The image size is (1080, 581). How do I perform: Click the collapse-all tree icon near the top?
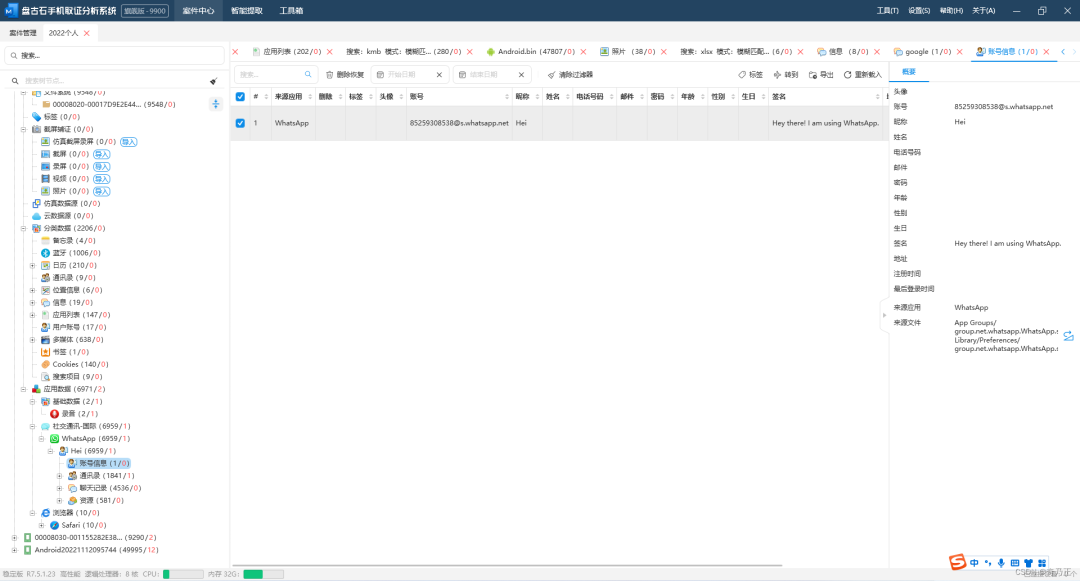point(216,104)
